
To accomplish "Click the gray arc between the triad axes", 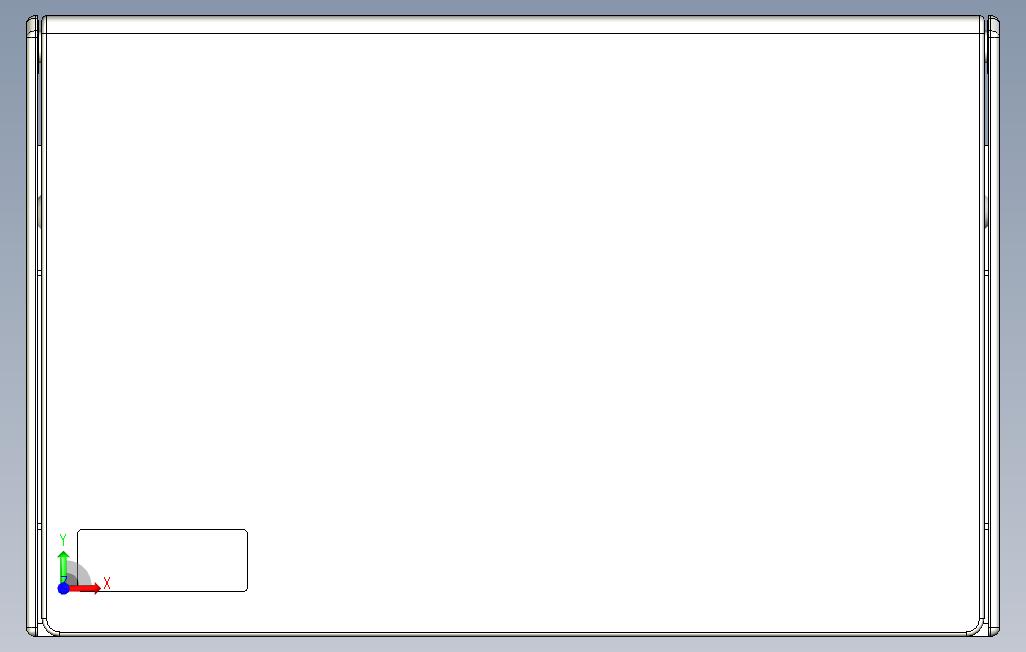I will point(80,571).
